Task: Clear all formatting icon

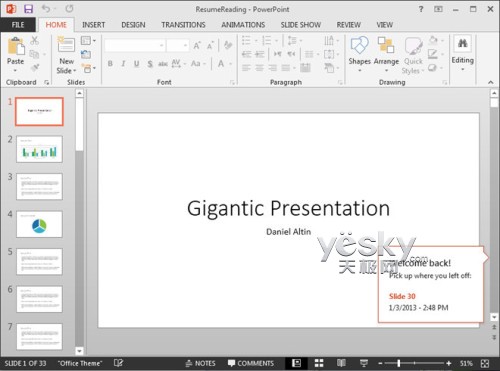Action: [x=228, y=45]
